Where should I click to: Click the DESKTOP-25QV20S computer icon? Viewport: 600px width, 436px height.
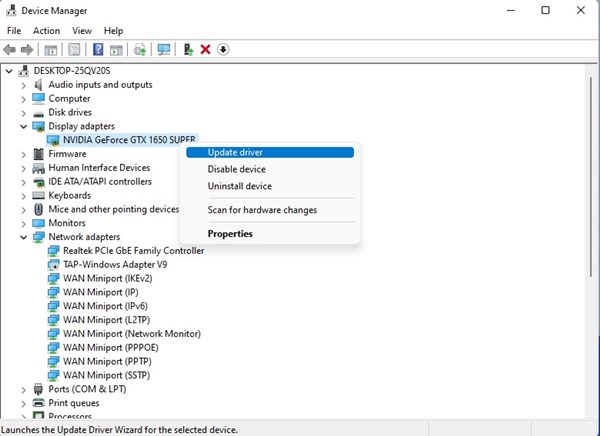pyautogui.click(x=24, y=71)
